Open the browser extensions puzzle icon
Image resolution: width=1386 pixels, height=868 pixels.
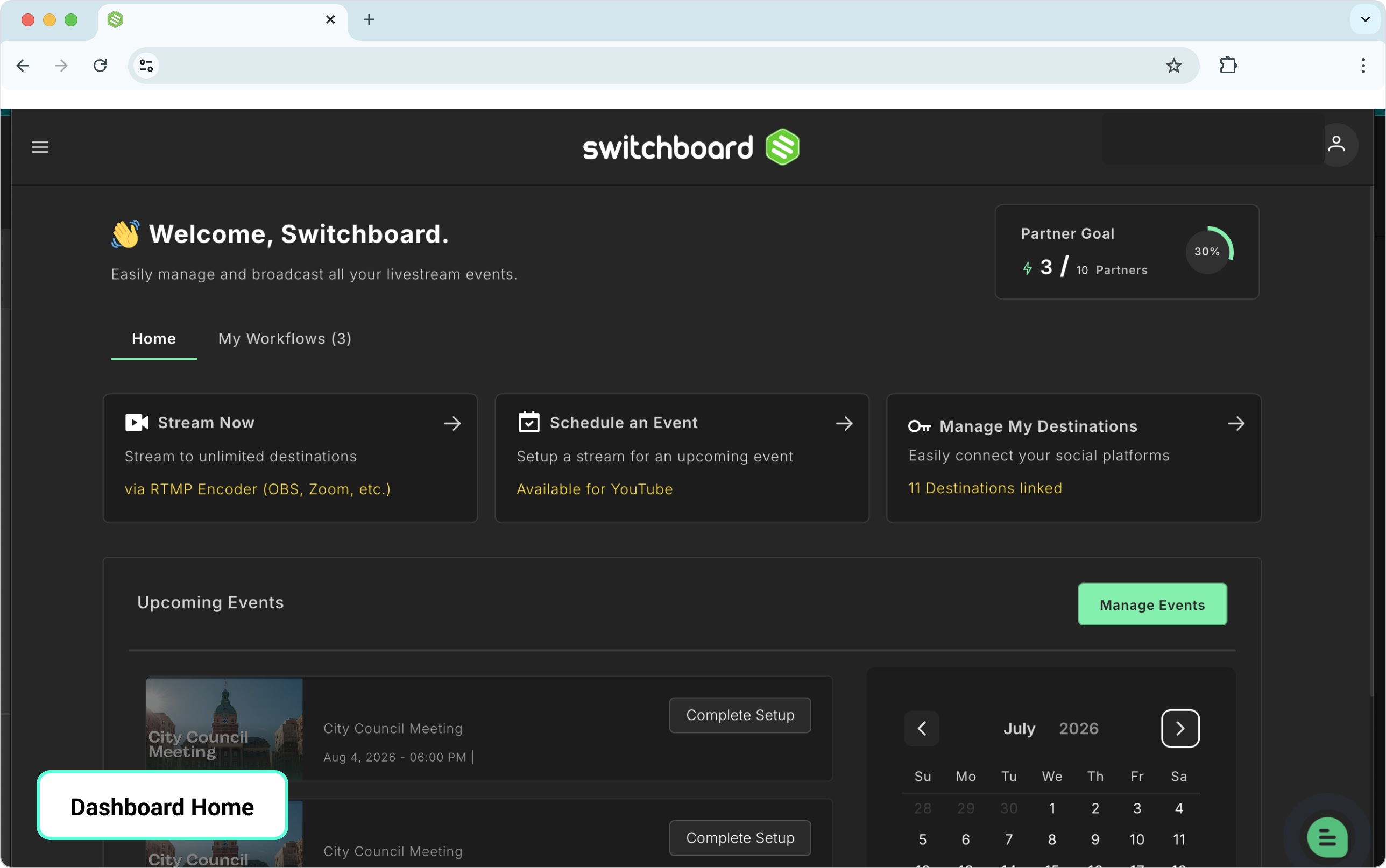pos(1228,66)
